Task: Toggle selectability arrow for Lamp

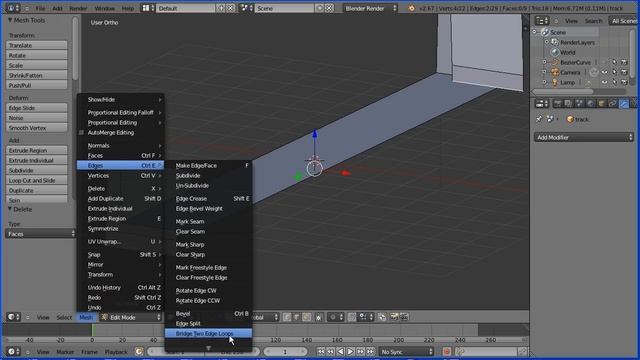Action: pos(614,82)
